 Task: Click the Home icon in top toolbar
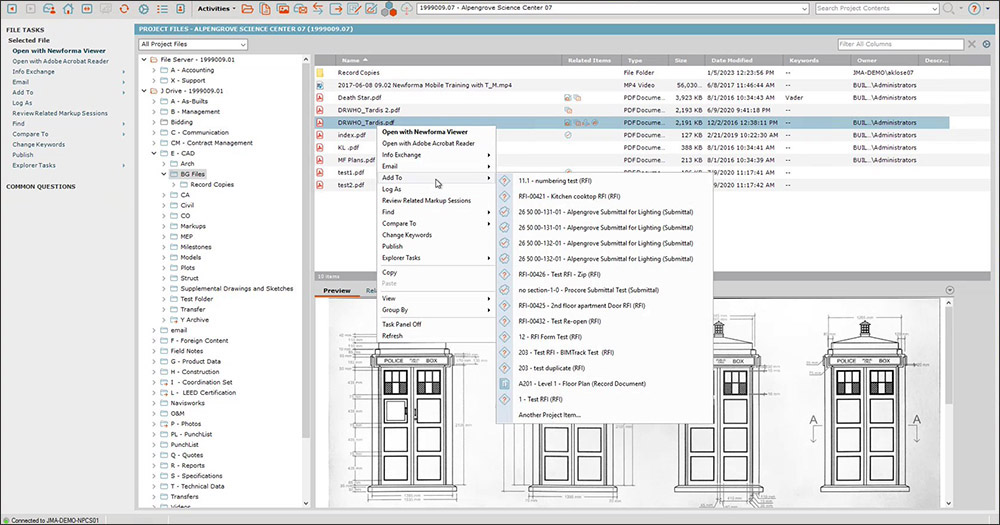tap(68, 8)
